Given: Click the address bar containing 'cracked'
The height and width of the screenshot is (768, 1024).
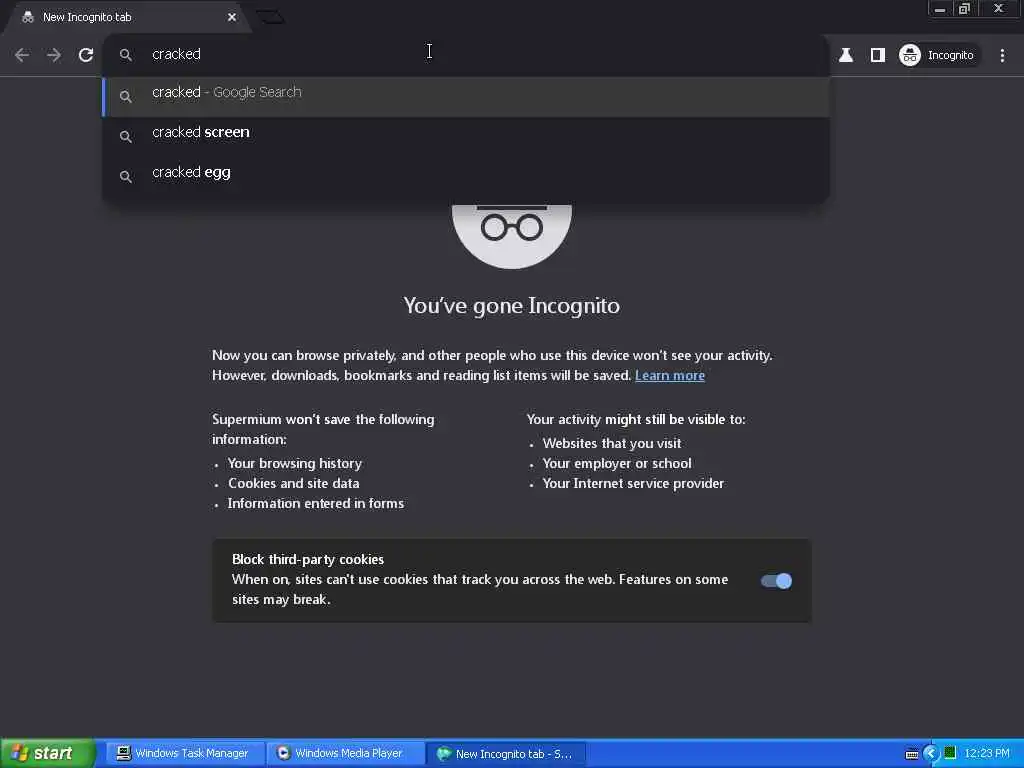Looking at the screenshot, I should (466, 54).
